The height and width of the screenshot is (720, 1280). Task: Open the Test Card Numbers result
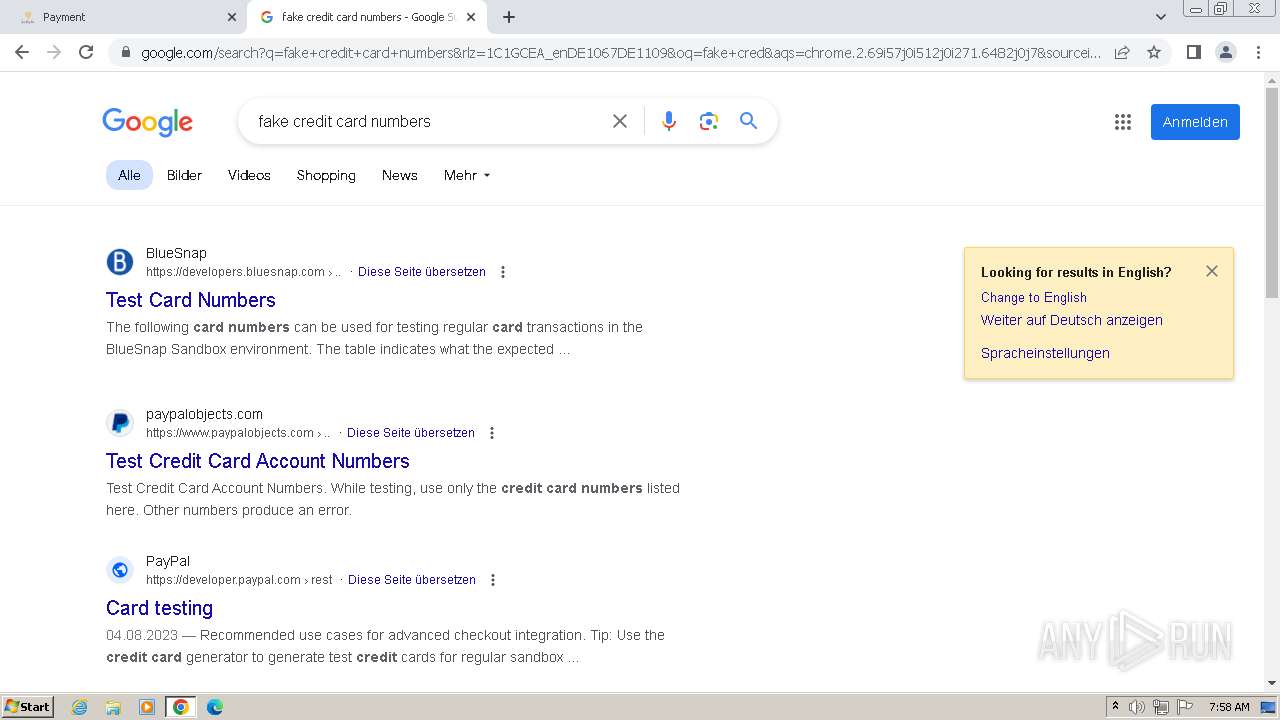coord(190,300)
